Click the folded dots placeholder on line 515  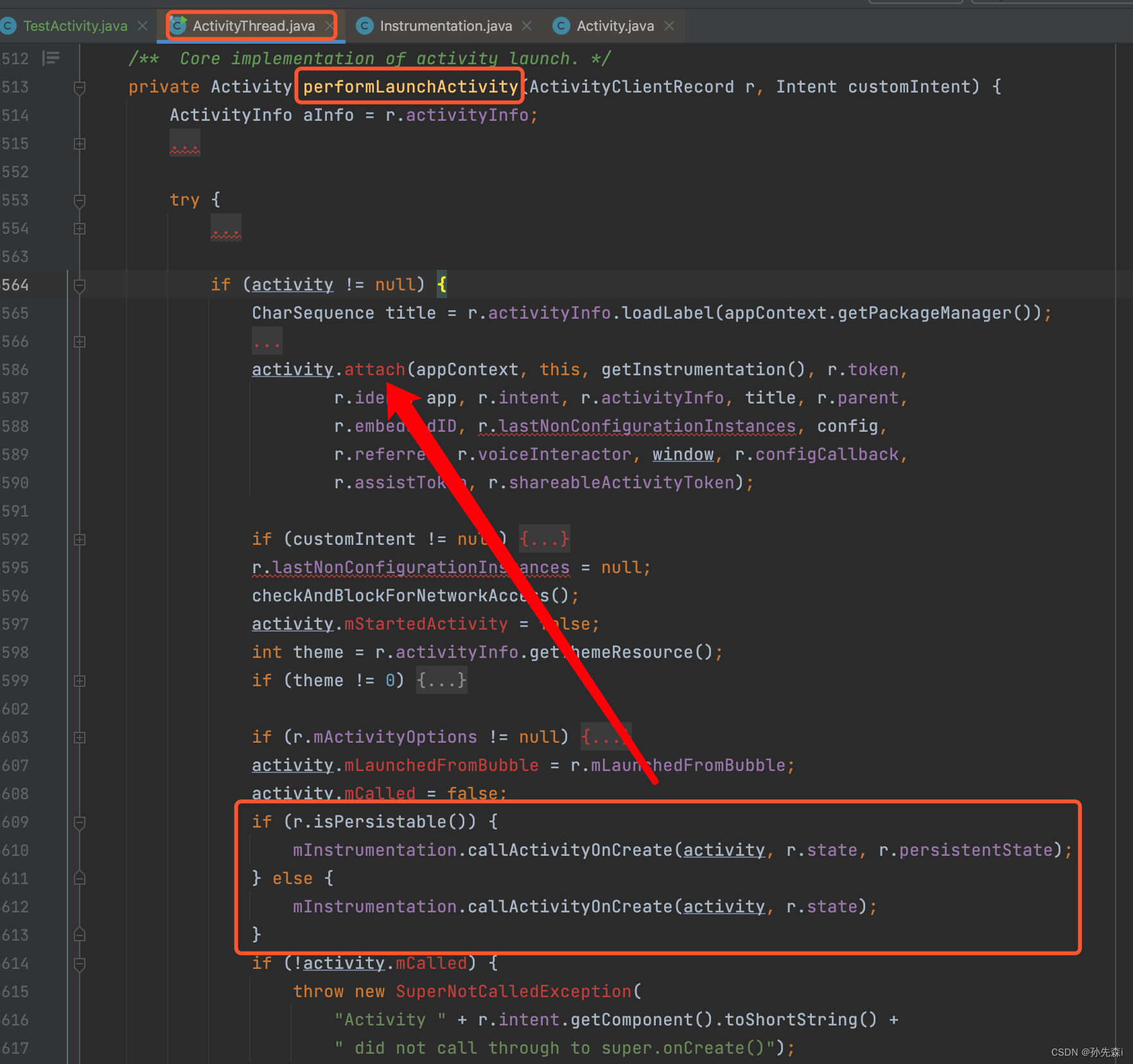(185, 144)
